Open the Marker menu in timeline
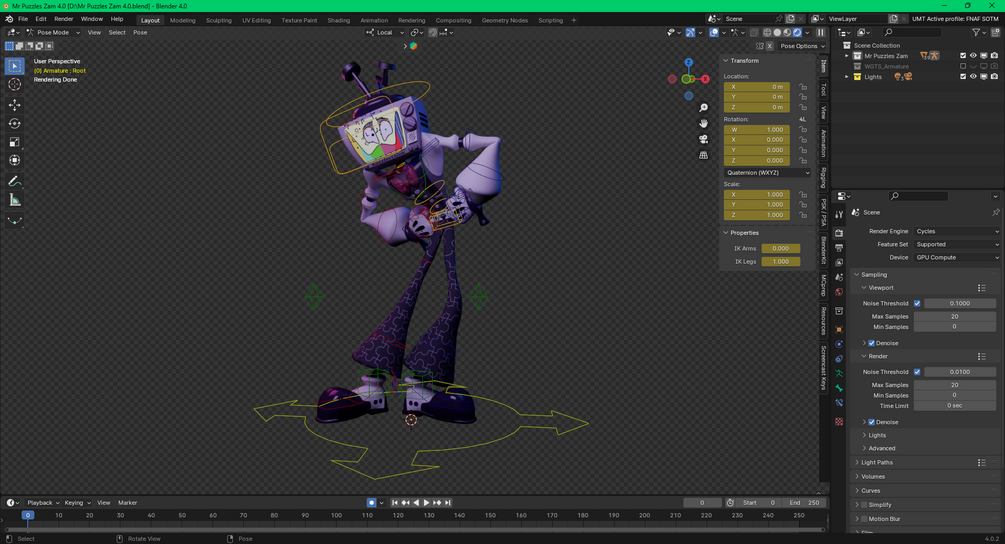1005x544 pixels. tap(128, 503)
